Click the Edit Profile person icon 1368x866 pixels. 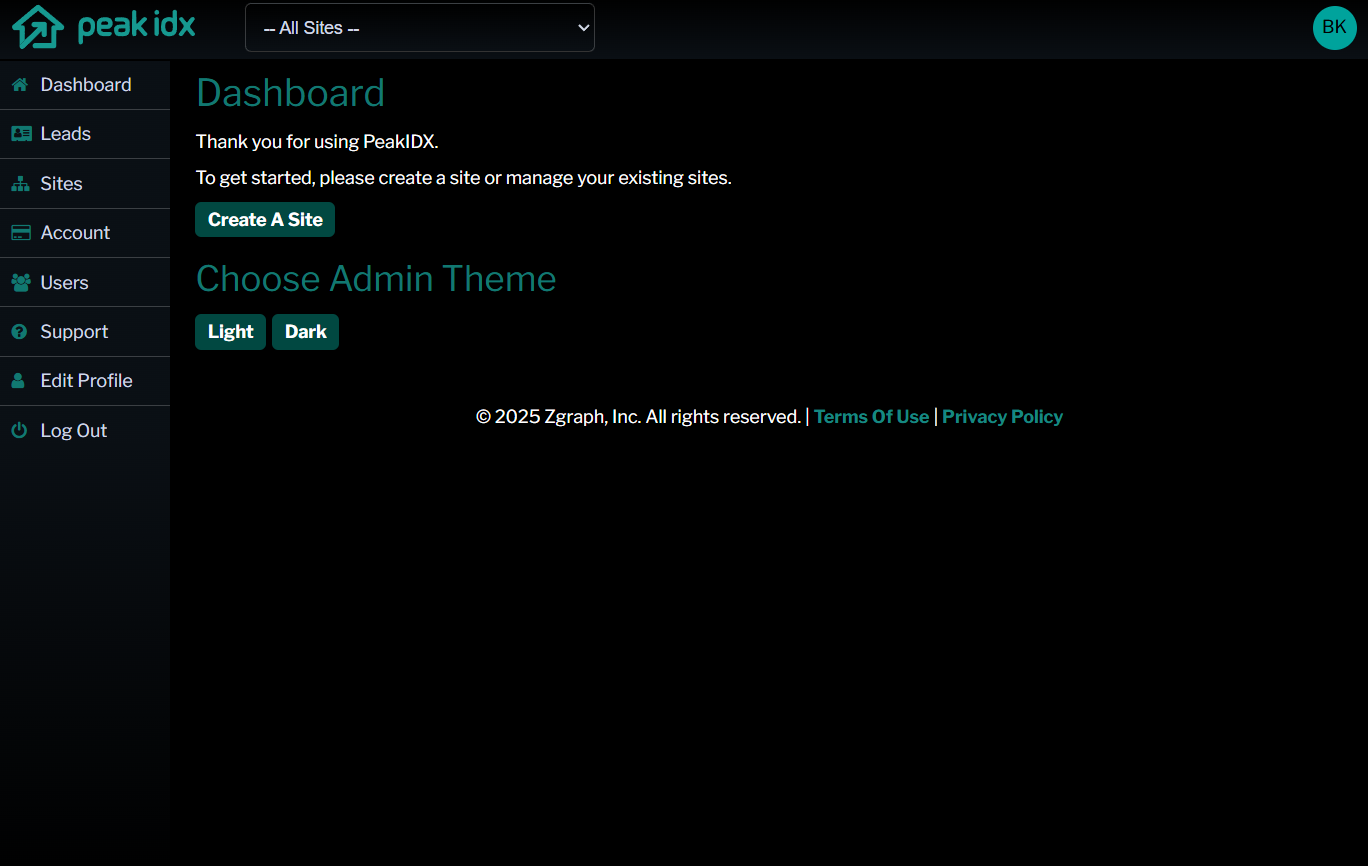pyautogui.click(x=19, y=381)
